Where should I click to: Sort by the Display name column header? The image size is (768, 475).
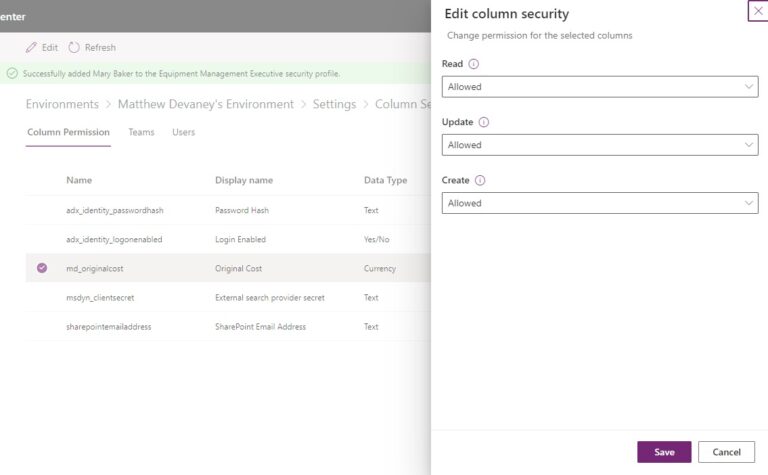244,180
